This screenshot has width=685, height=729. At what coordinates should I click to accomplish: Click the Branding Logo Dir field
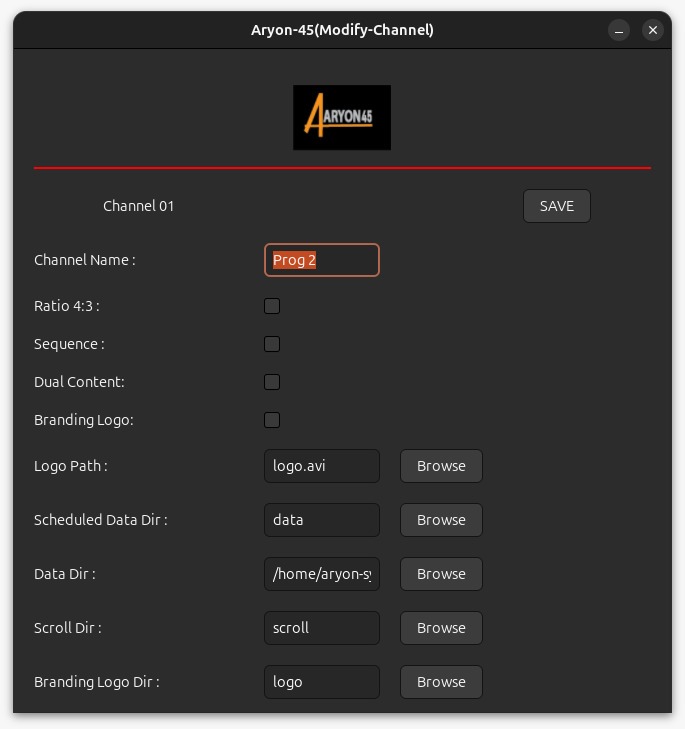pyautogui.click(x=322, y=682)
